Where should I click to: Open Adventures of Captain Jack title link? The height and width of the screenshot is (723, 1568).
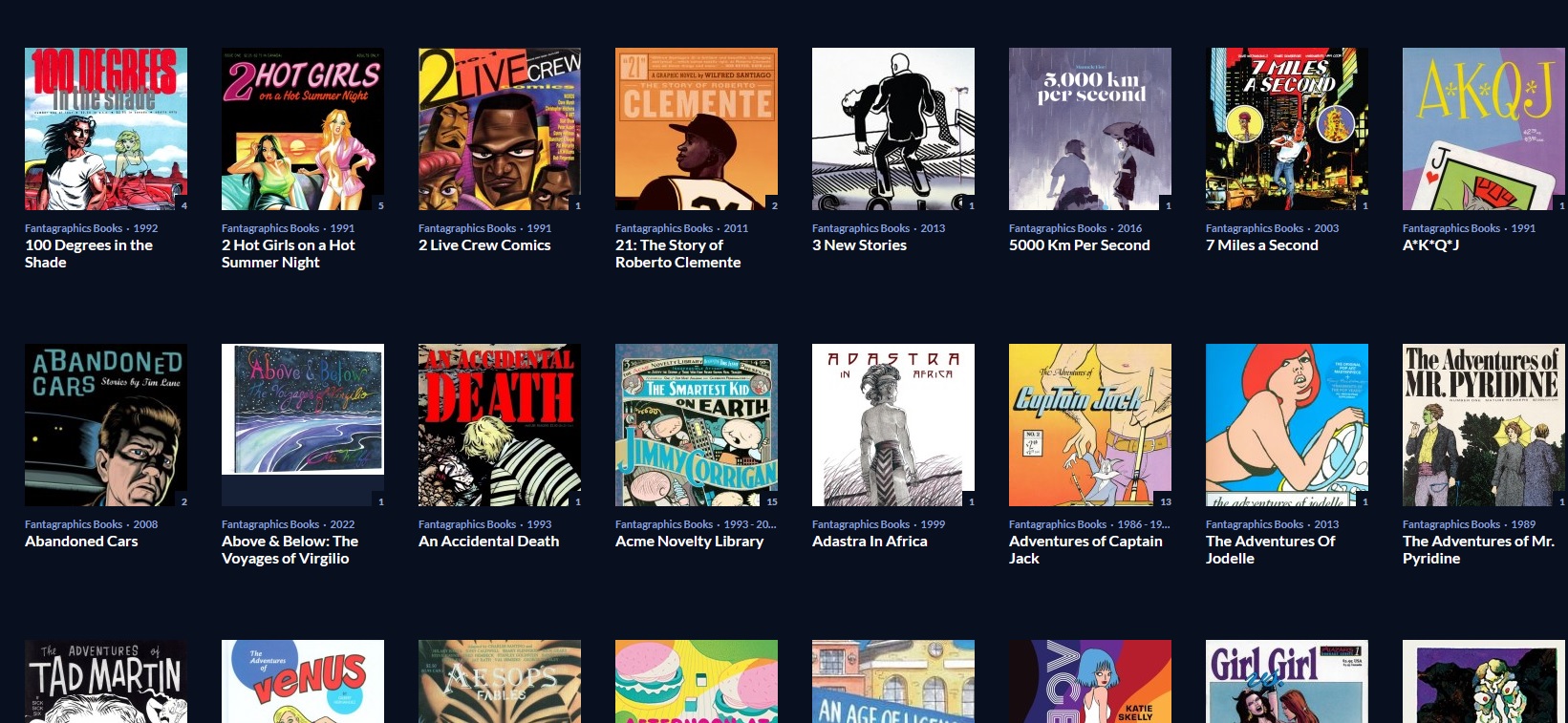pos(1085,550)
